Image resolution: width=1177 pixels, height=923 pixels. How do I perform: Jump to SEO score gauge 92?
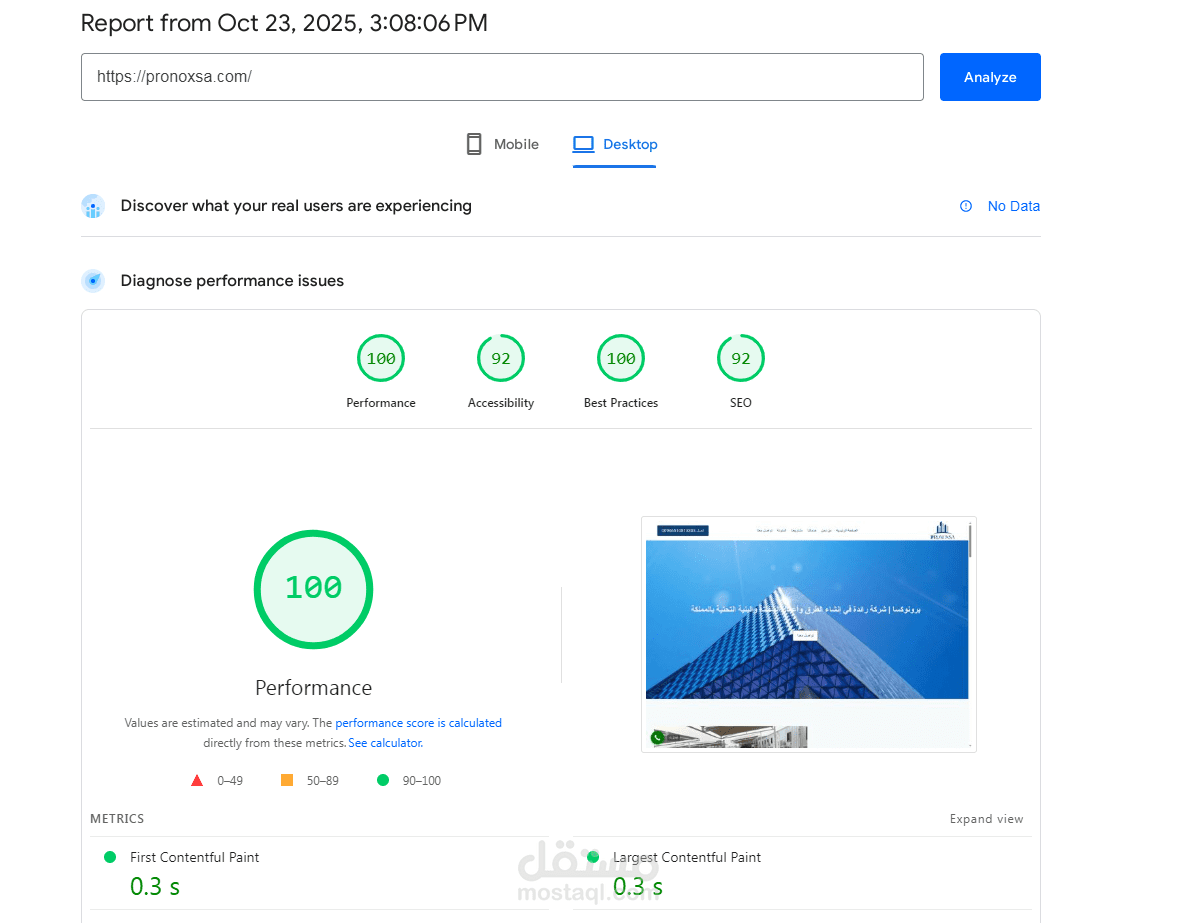(x=741, y=359)
